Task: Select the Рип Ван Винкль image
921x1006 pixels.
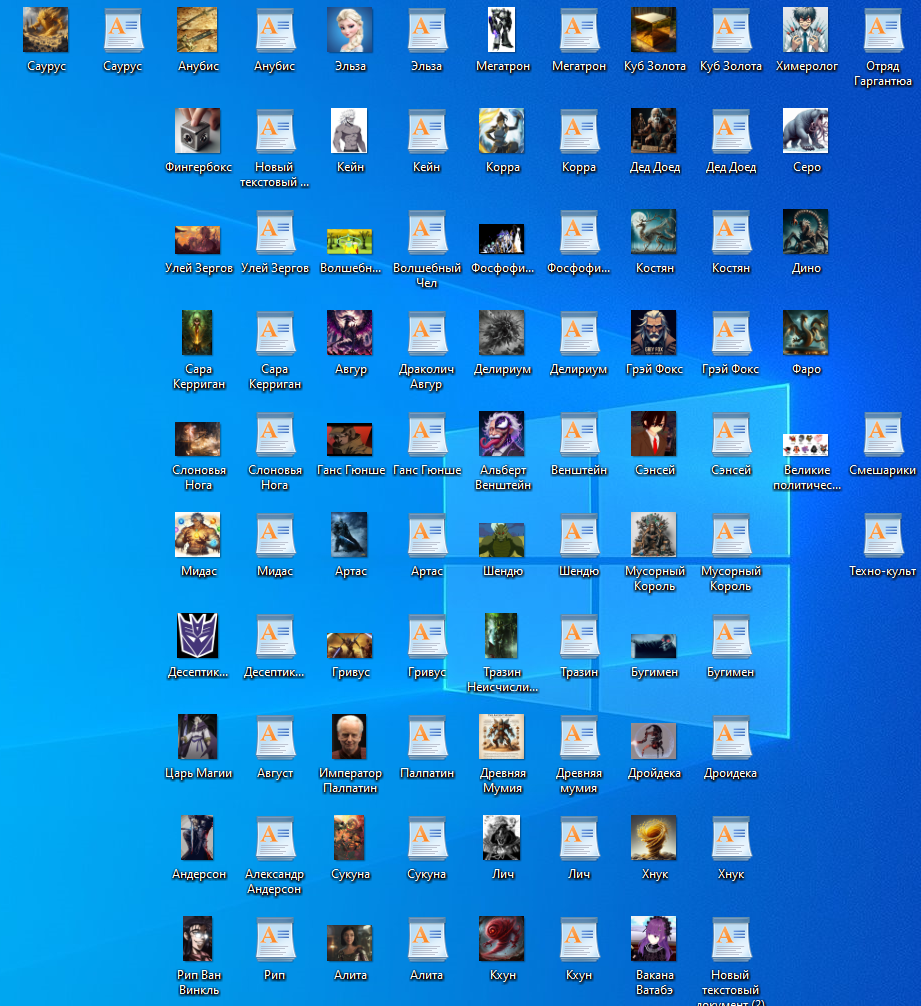Action: 198,939
